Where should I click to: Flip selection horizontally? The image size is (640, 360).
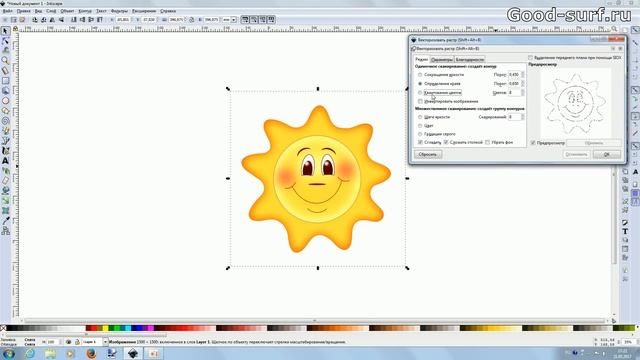point(52,20)
